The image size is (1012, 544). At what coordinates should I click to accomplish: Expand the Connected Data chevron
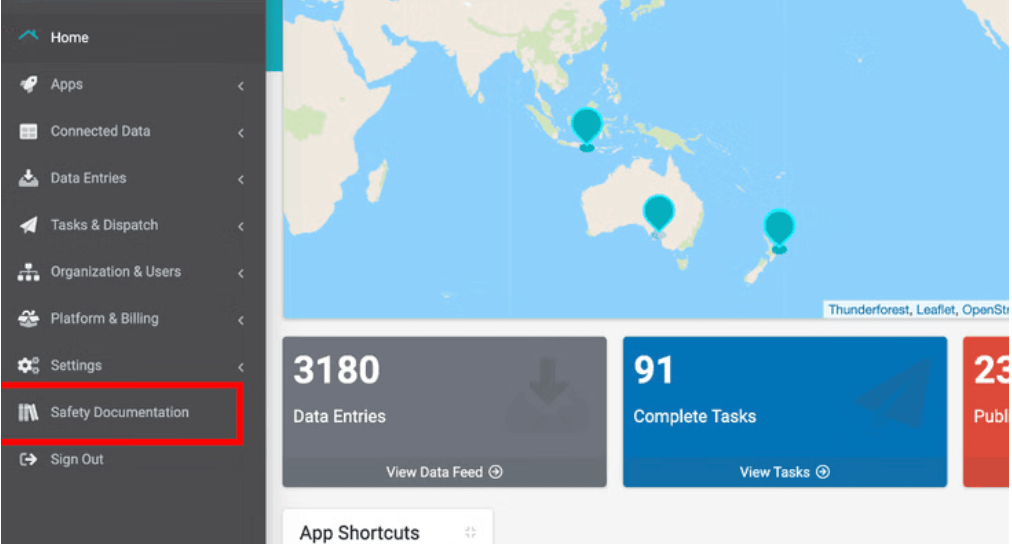point(241,133)
